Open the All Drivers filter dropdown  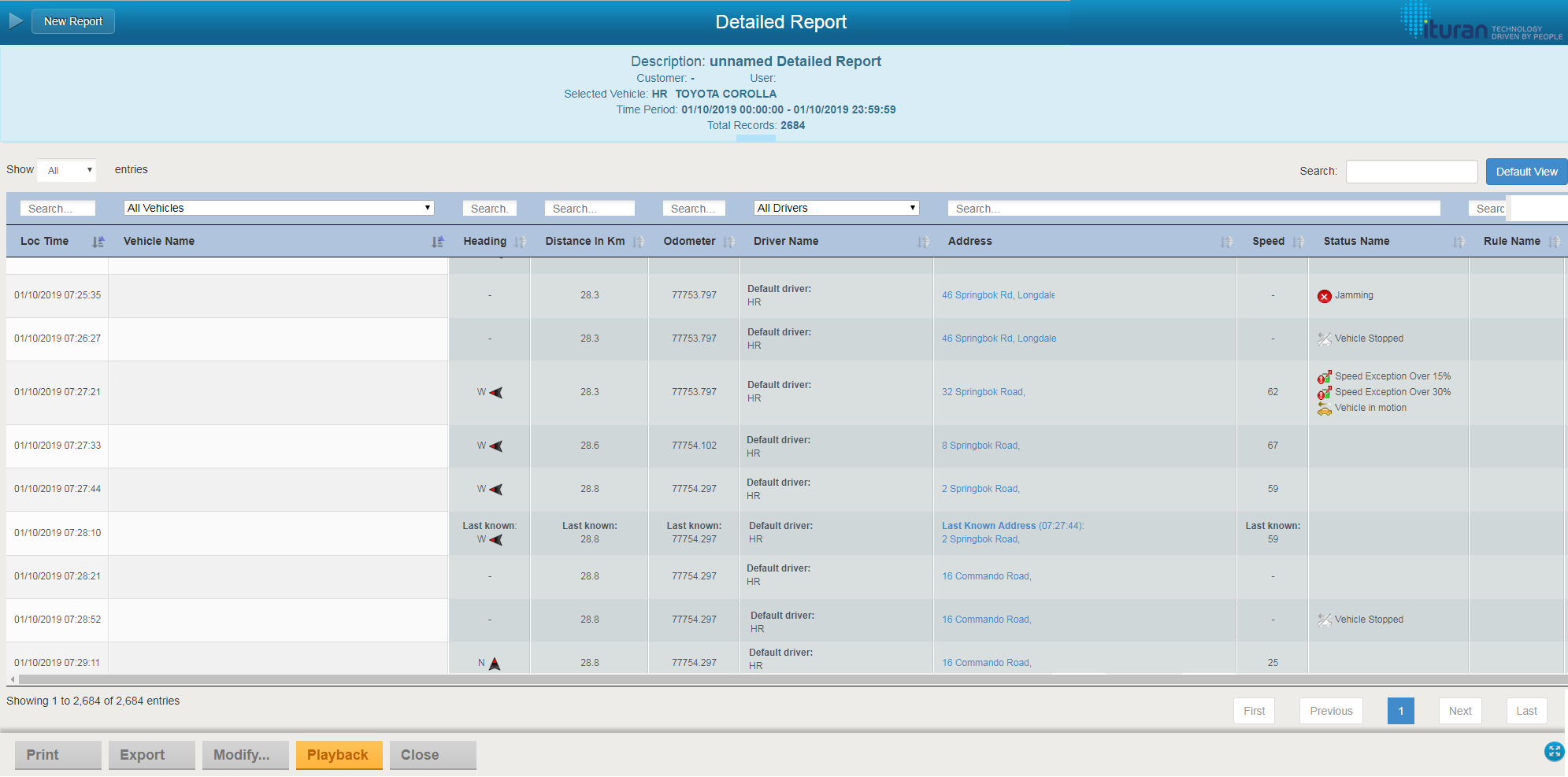tap(836, 208)
